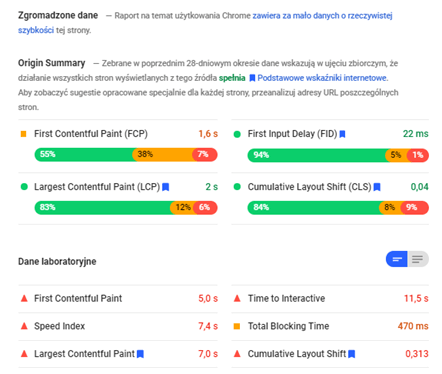The image size is (442, 374).
Task: Open link 'zawiera za mało danych o rzeczywistej'
Action: pos(322,16)
